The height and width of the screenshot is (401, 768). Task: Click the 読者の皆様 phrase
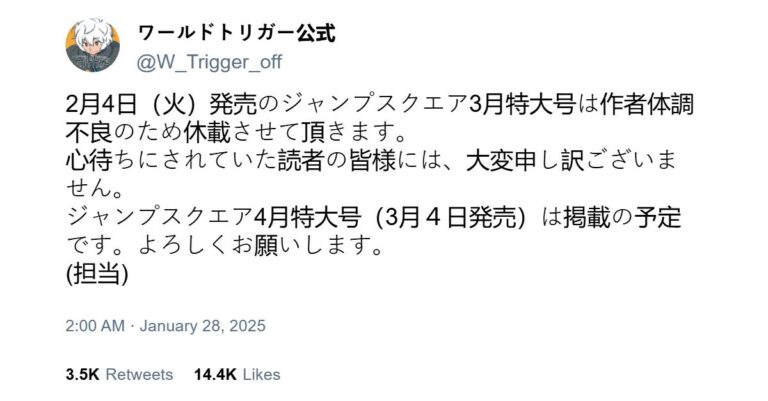pos(337,161)
